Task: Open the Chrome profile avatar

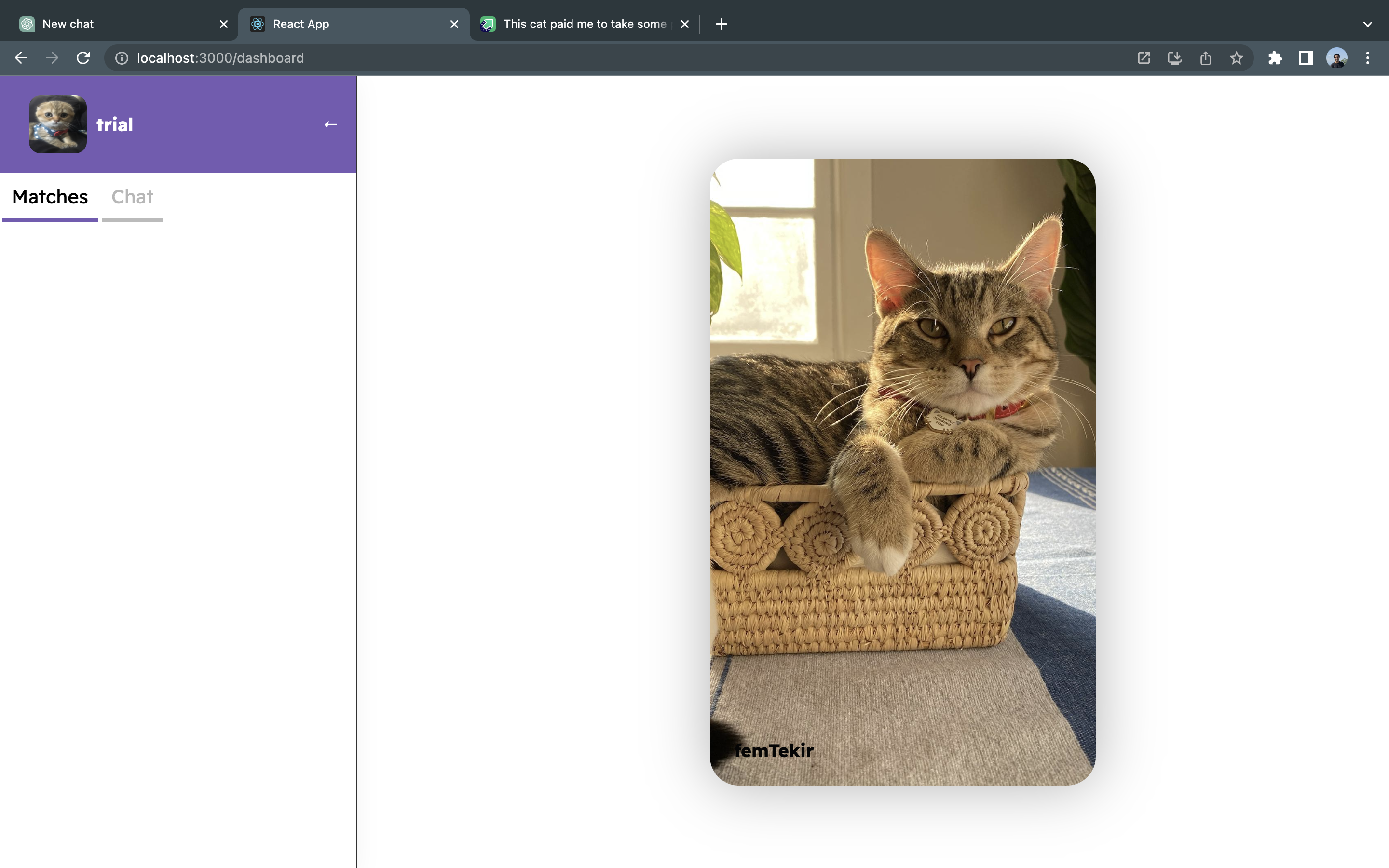Action: (x=1337, y=58)
